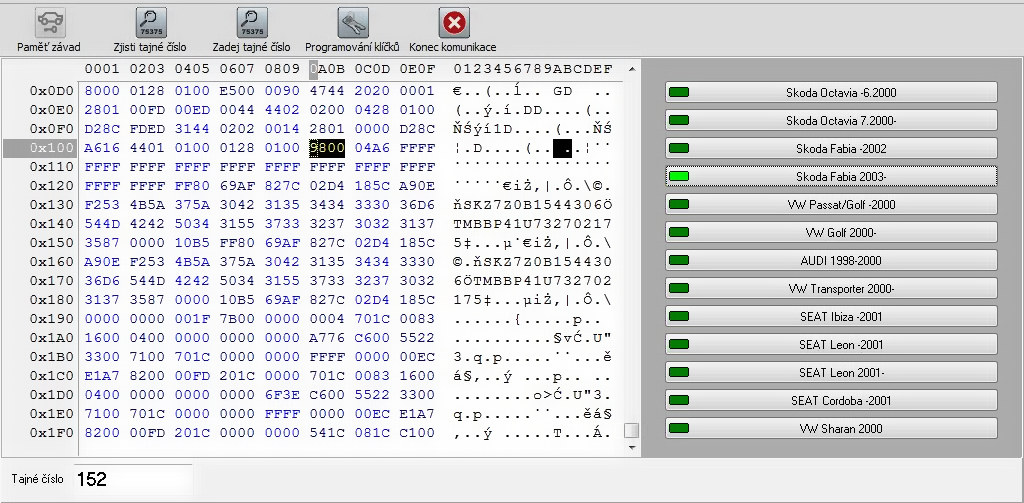Select SEAT Leon -2001 button
The width and height of the screenshot is (1024, 503).
point(831,344)
